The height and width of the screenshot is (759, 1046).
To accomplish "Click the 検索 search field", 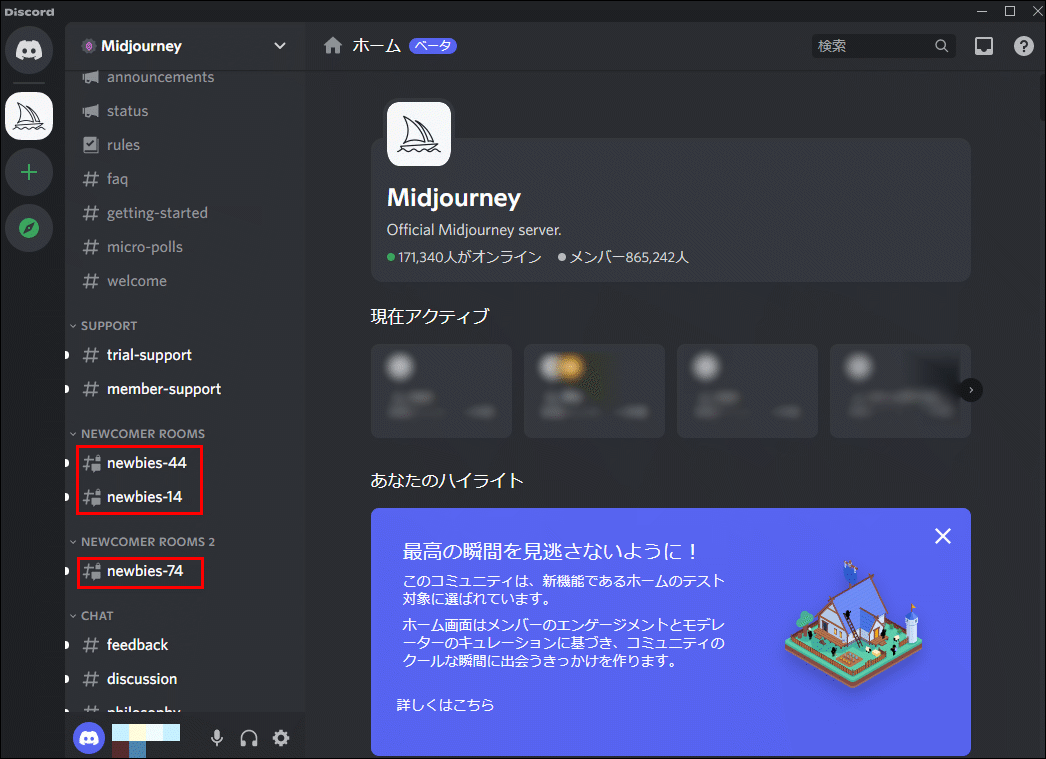I will point(883,46).
